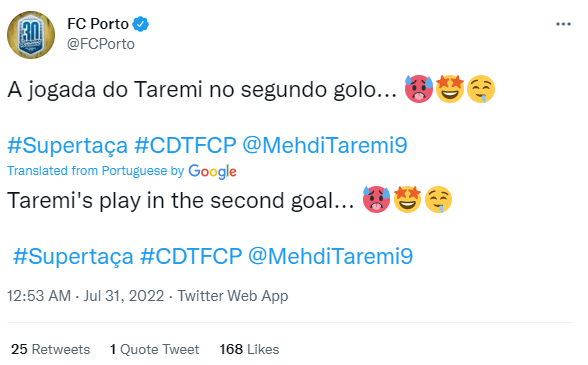
Task: Click the Translated from Portuguese by link
Action: point(96,171)
